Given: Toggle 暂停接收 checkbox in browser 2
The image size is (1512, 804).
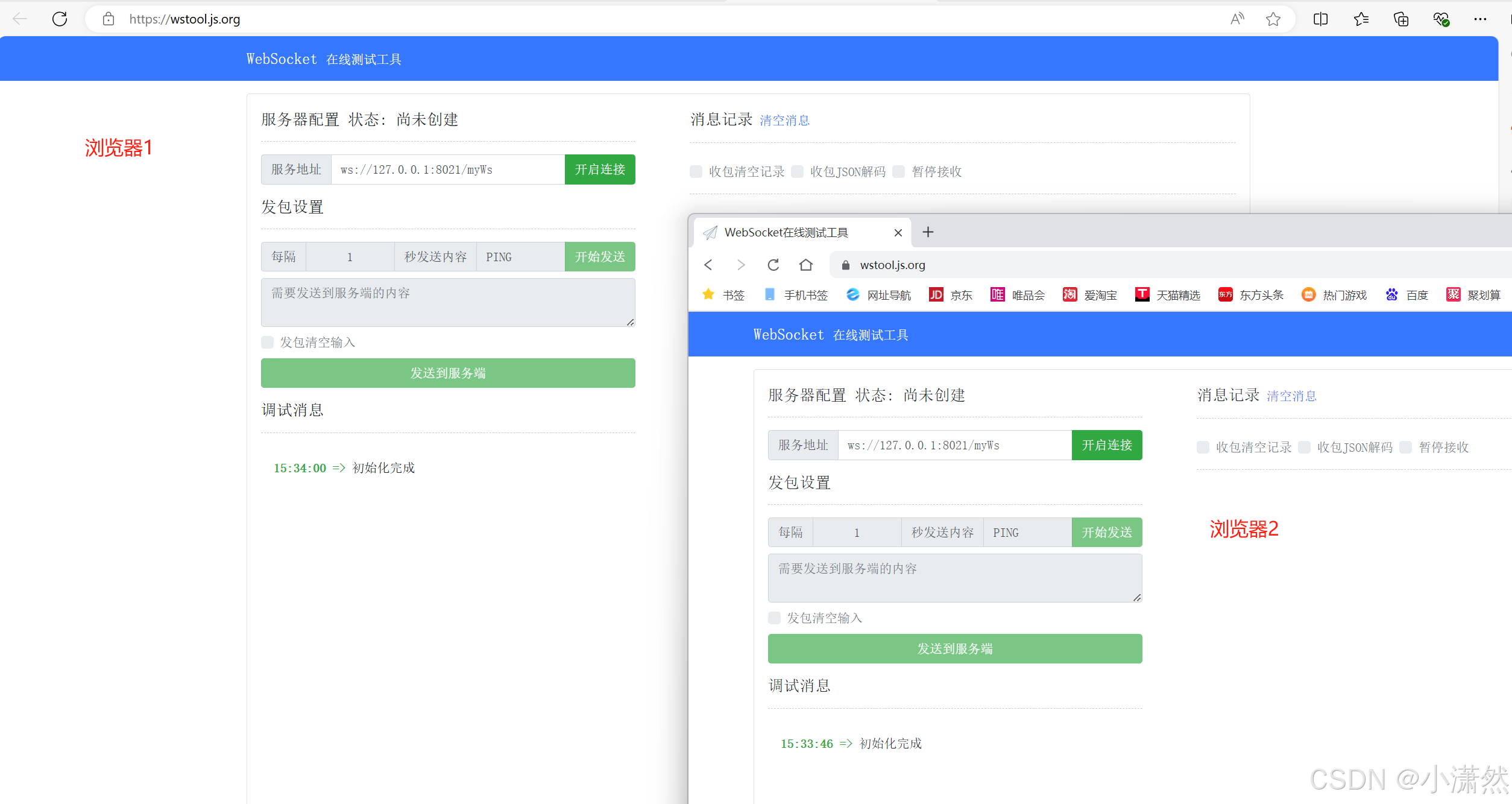Looking at the screenshot, I should (1405, 448).
